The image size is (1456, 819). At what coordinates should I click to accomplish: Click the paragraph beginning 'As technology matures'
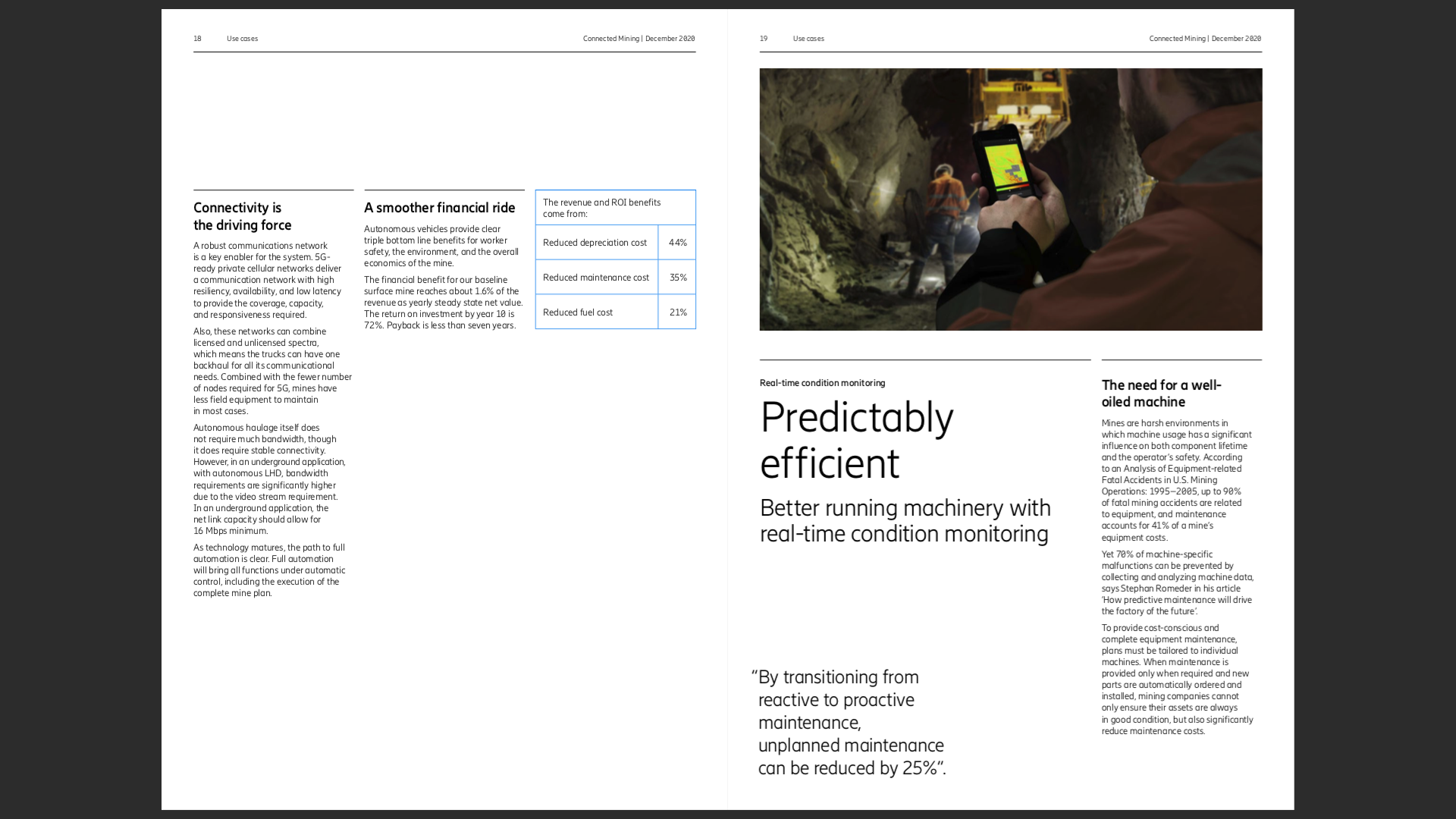(269, 570)
